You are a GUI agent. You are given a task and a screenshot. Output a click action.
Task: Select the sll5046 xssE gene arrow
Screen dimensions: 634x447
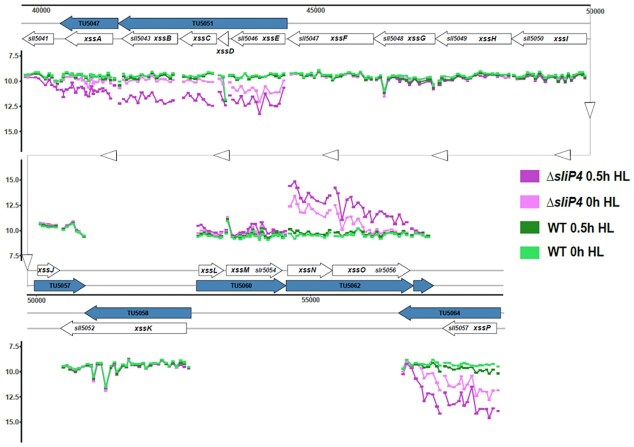pyautogui.click(x=258, y=39)
